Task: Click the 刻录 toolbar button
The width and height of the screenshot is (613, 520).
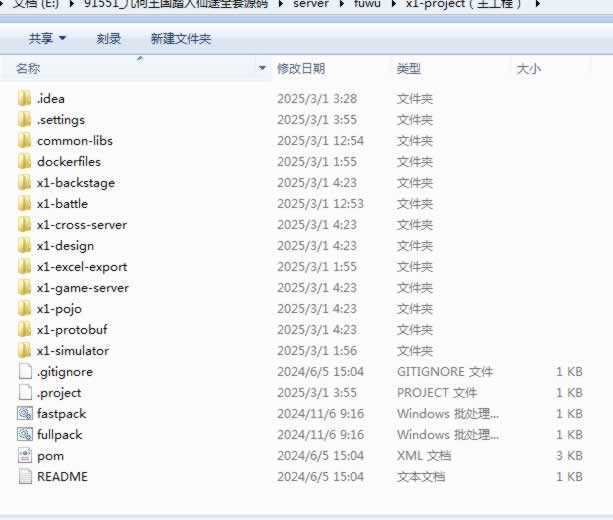Action: (109, 39)
